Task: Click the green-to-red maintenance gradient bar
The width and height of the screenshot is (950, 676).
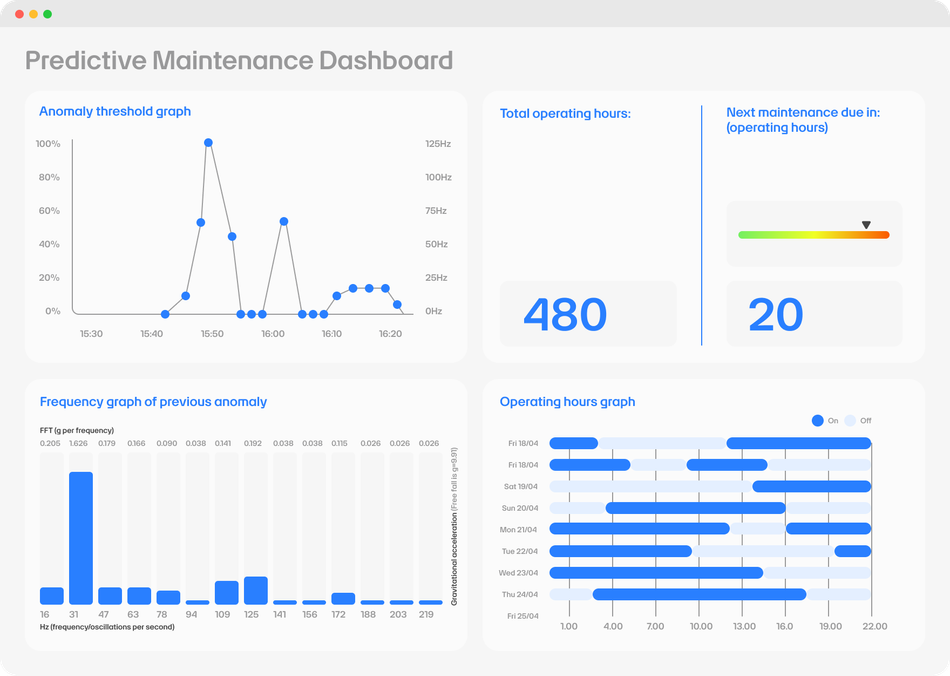Action: click(813, 235)
